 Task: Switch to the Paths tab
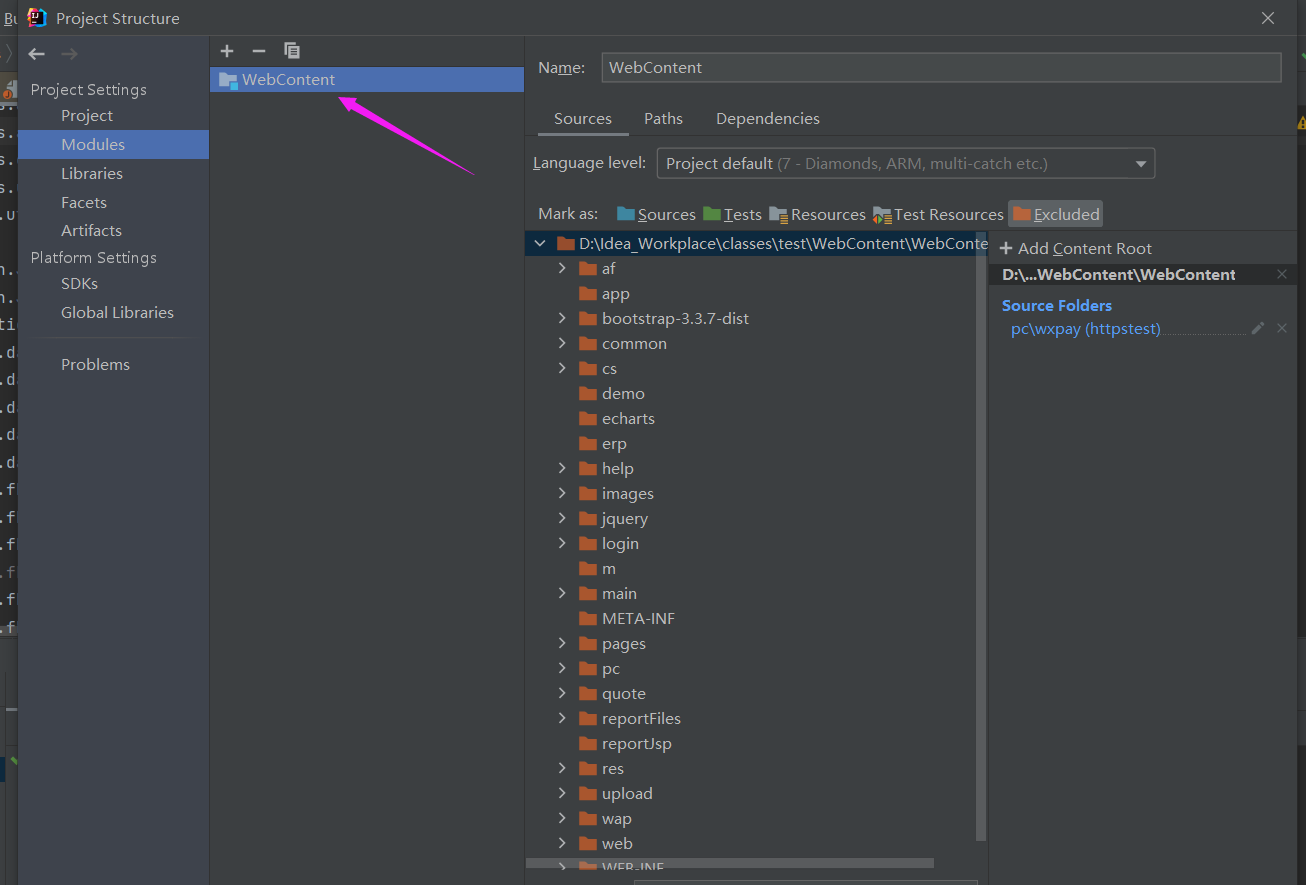click(x=663, y=118)
